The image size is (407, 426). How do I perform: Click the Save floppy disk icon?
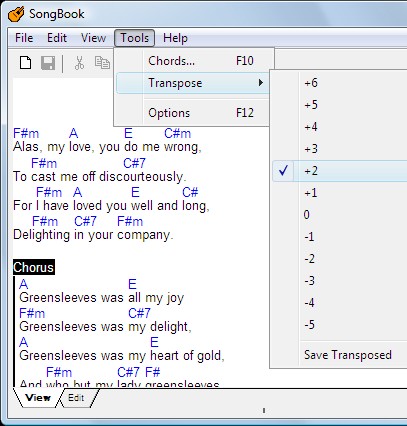48,63
